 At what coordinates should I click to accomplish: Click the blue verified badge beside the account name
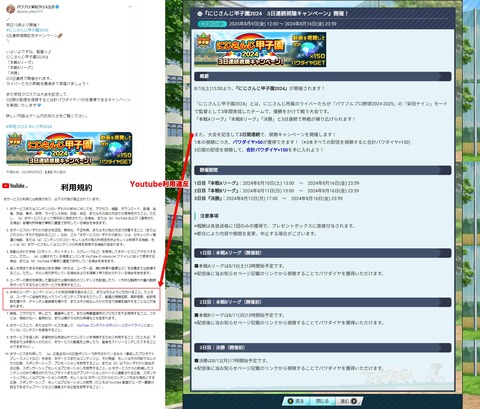tap(57, 6)
